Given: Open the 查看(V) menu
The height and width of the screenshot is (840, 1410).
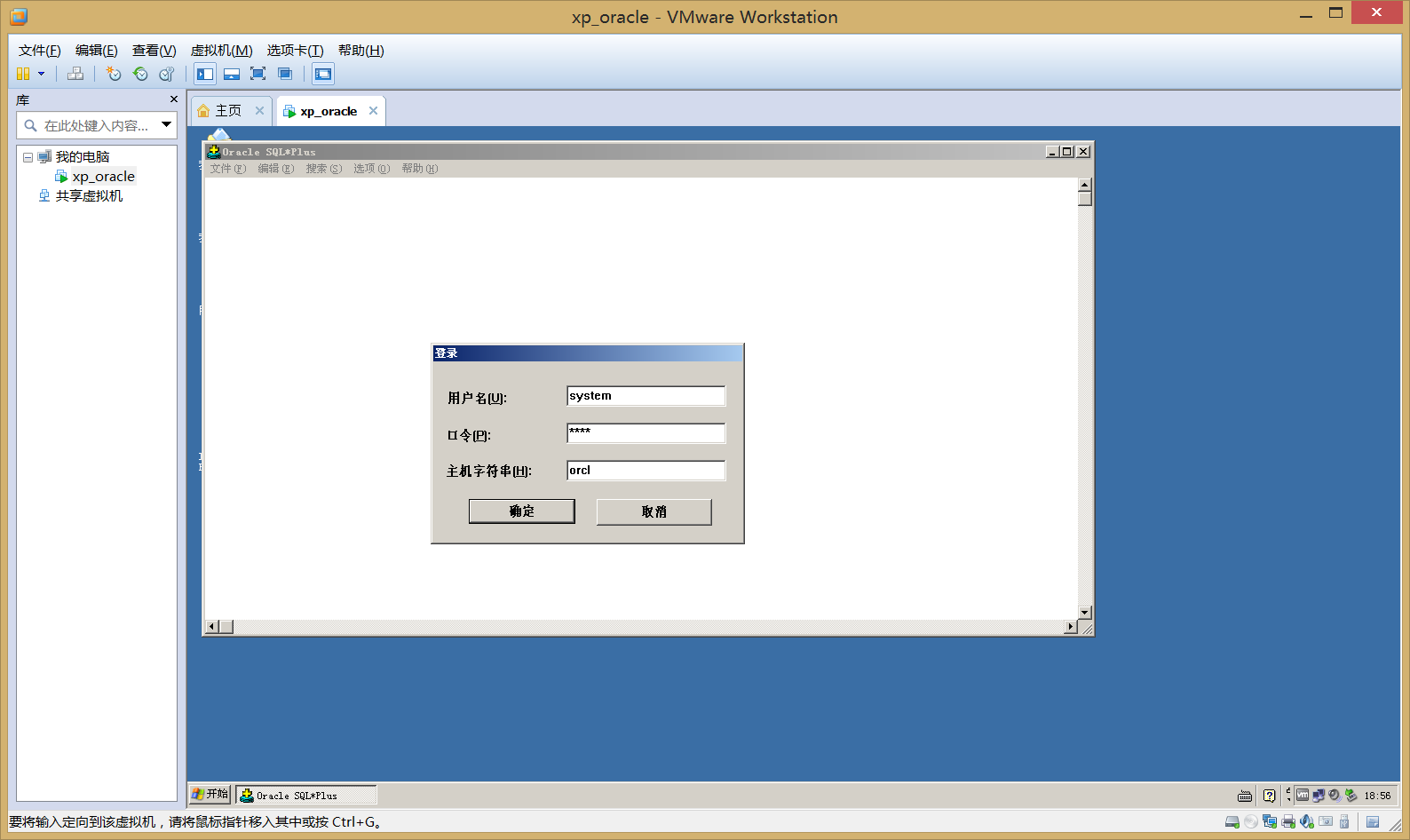Looking at the screenshot, I should (154, 51).
